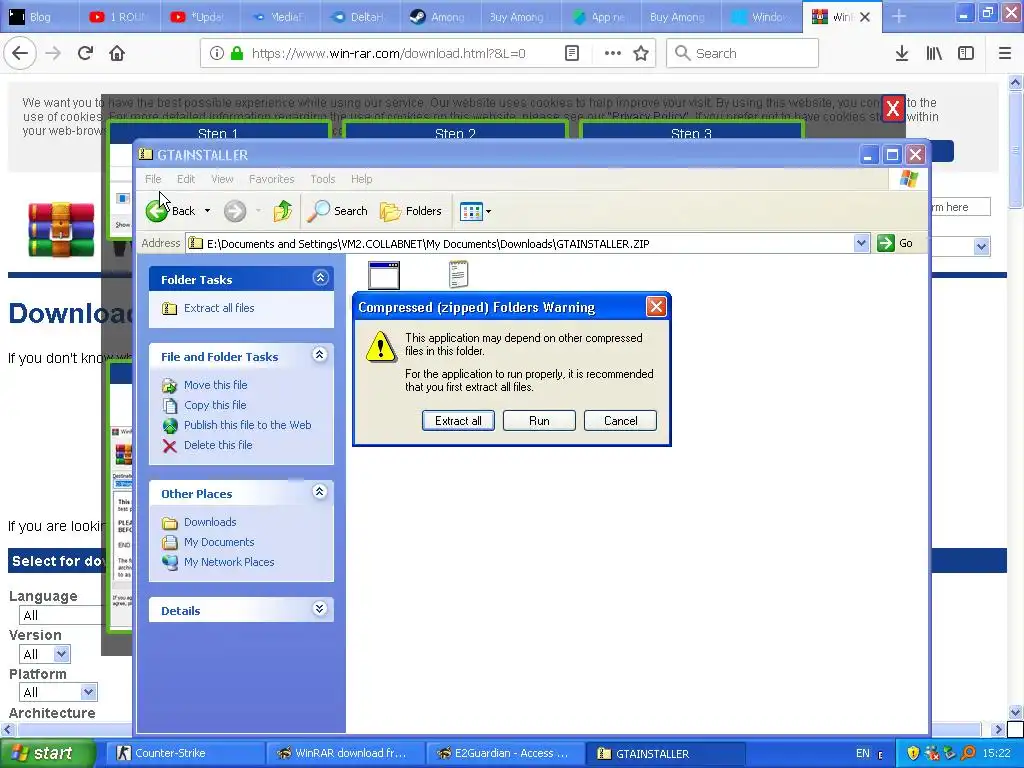
Task: Switch to the DeltaH tab in Firefox
Action: pyautogui.click(x=359, y=17)
